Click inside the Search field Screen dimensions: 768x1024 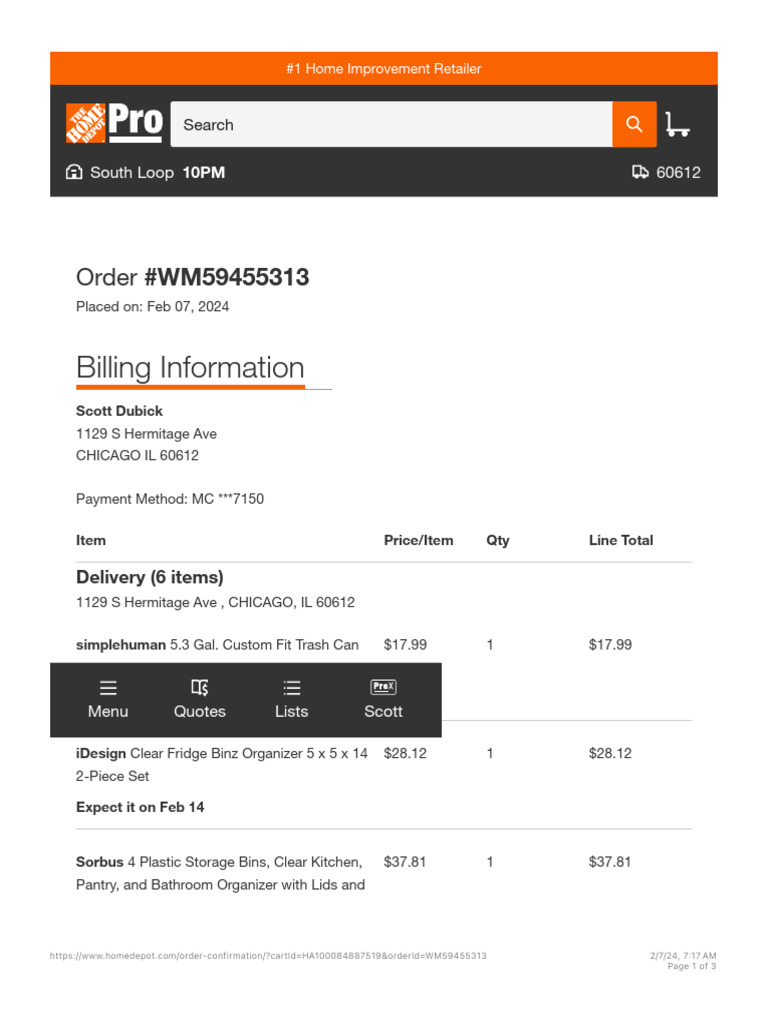pos(391,125)
